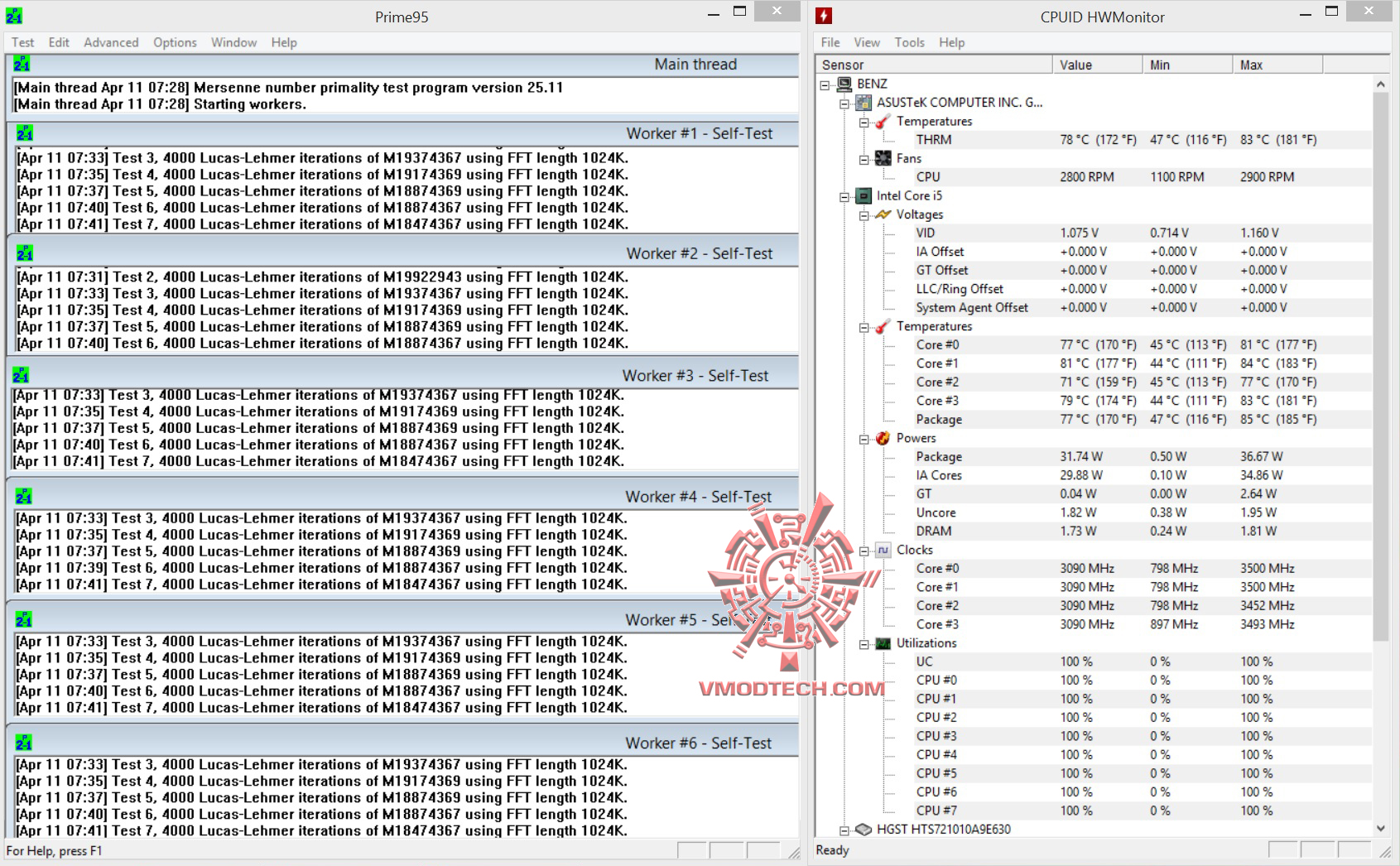Click the Voltages lightning icon
Image resolution: width=1400 pixels, height=866 pixels.
[883, 214]
